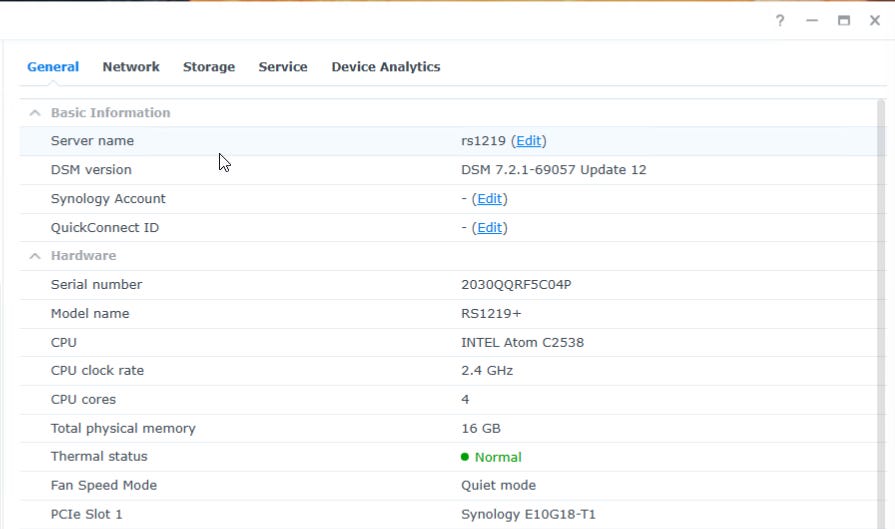895x529 pixels.
Task: Click the Basic Information heading
Action: point(110,113)
